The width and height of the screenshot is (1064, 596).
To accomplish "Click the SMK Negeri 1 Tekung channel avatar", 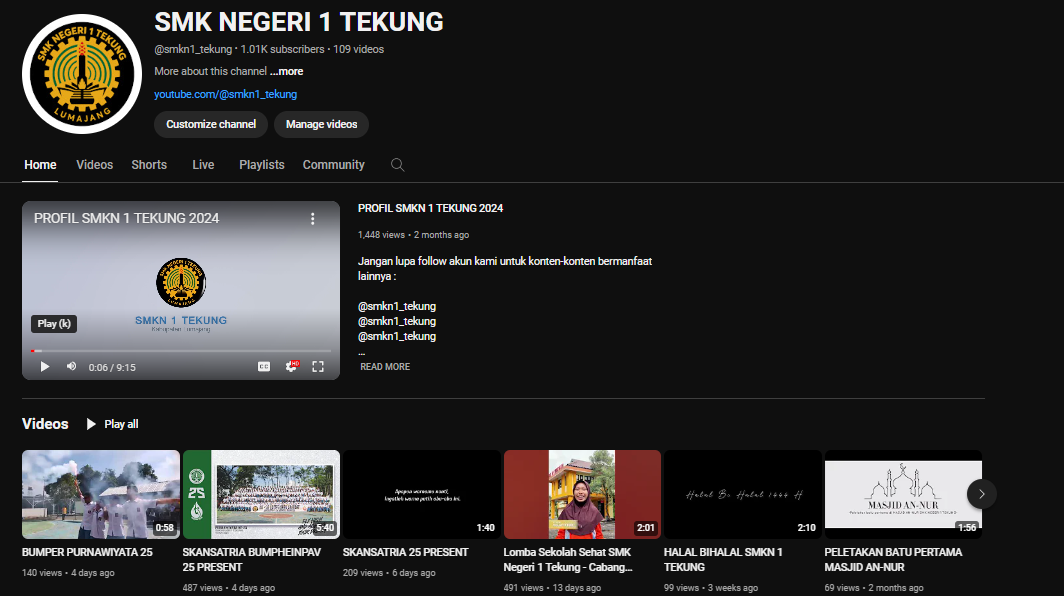I will [81, 74].
